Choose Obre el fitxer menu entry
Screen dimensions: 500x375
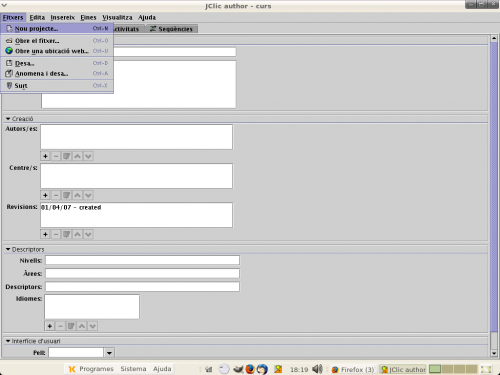coord(57,41)
